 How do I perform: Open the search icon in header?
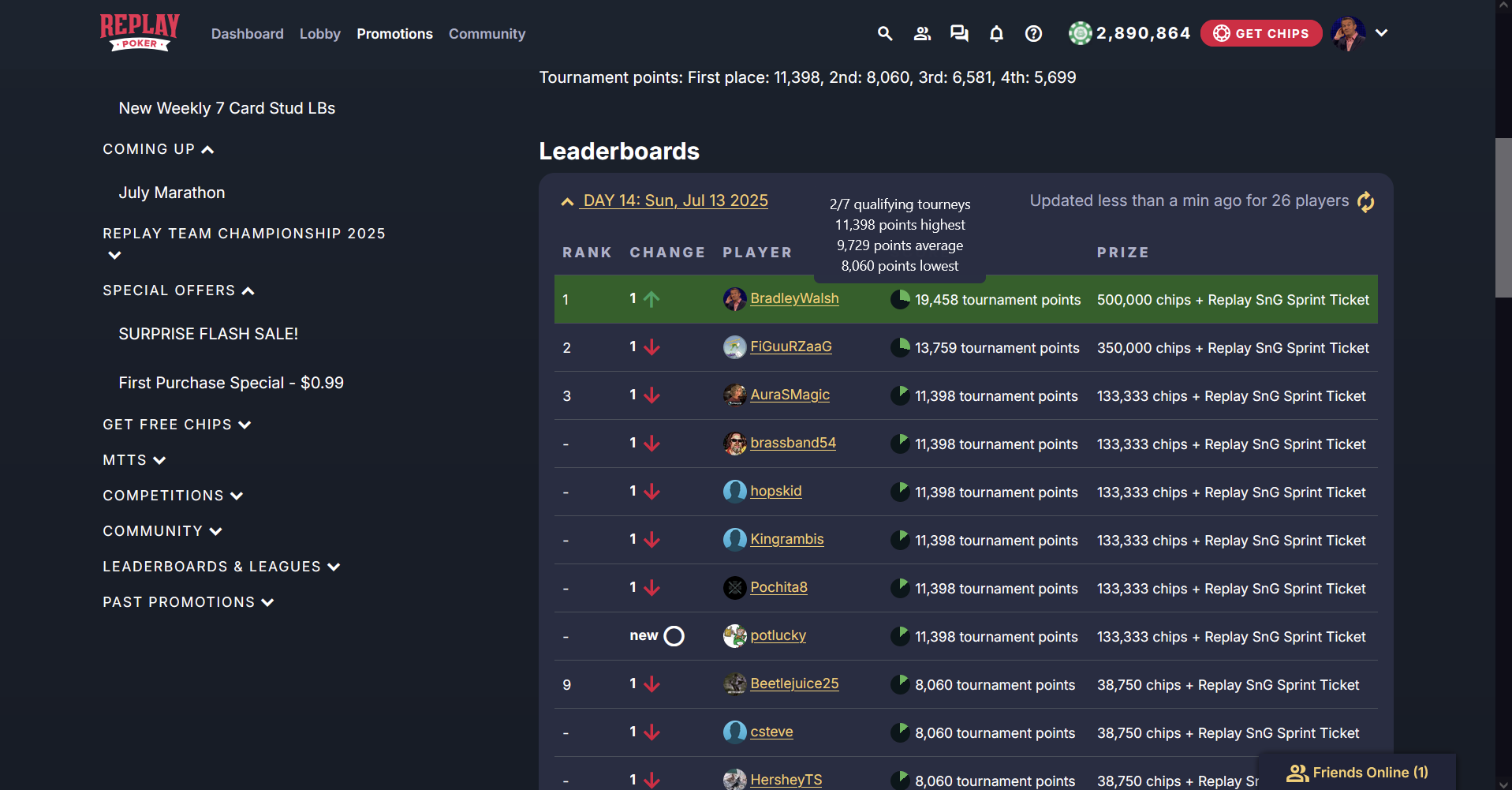(x=885, y=33)
